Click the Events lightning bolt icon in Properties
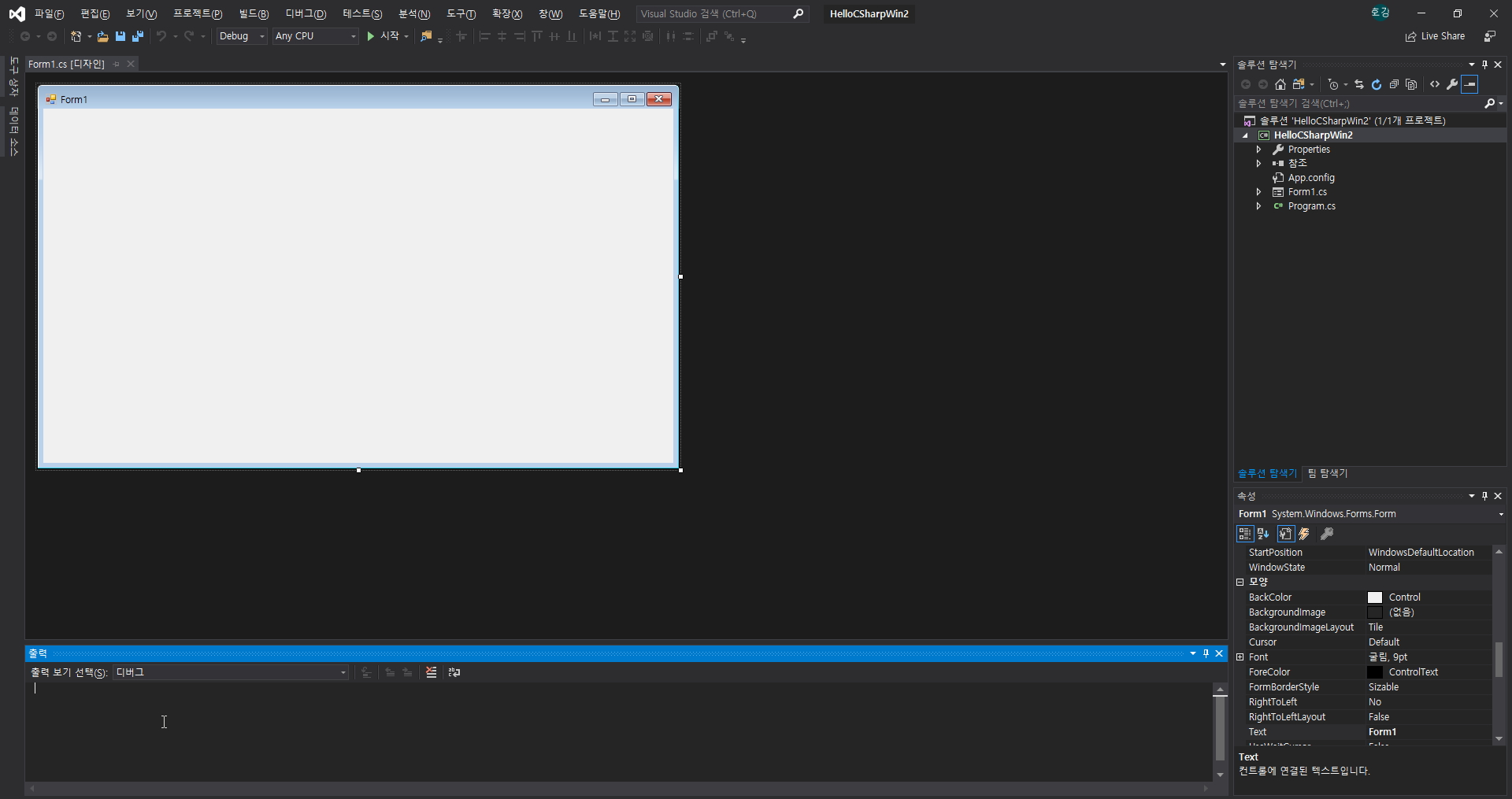Image resolution: width=1512 pixels, height=799 pixels. point(1304,534)
